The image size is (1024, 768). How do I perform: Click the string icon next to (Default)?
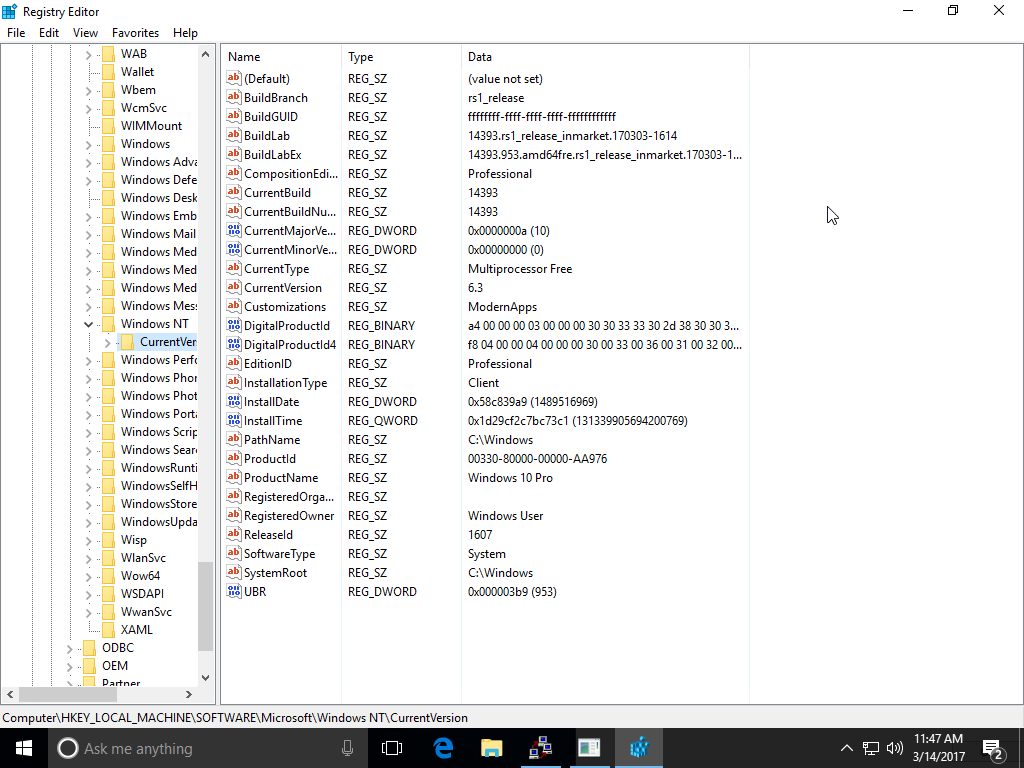[x=234, y=78]
